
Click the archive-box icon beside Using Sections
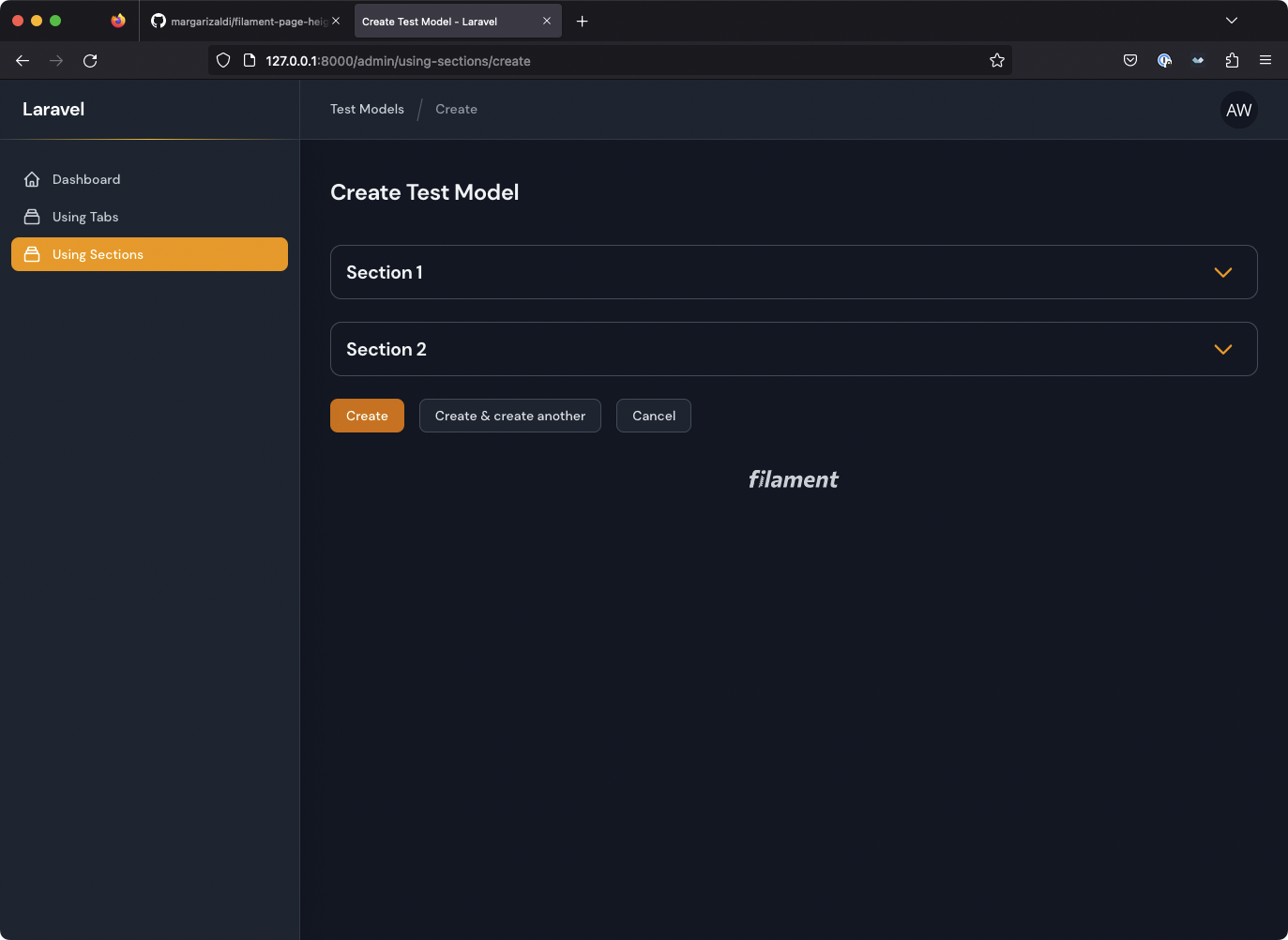tap(32, 253)
